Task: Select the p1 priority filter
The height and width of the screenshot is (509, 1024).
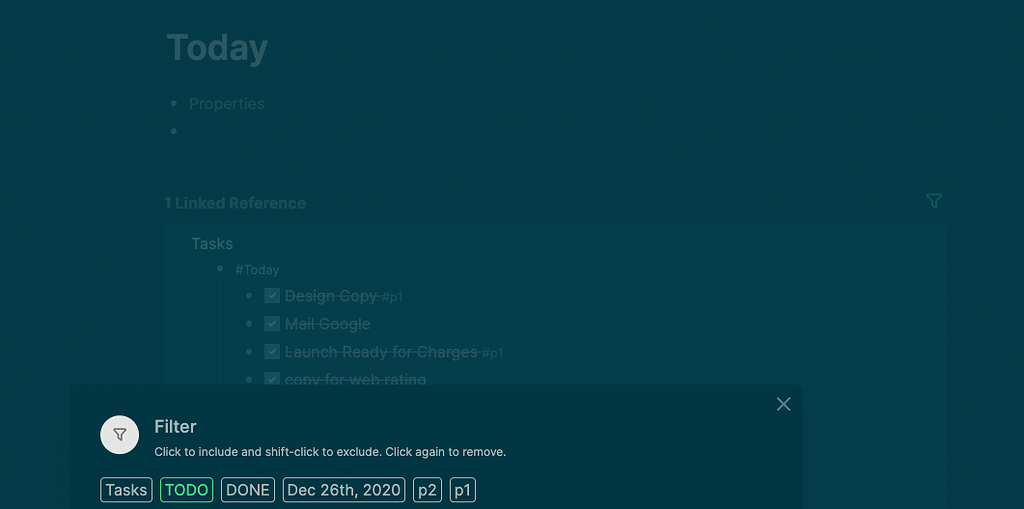Action: coord(462,490)
